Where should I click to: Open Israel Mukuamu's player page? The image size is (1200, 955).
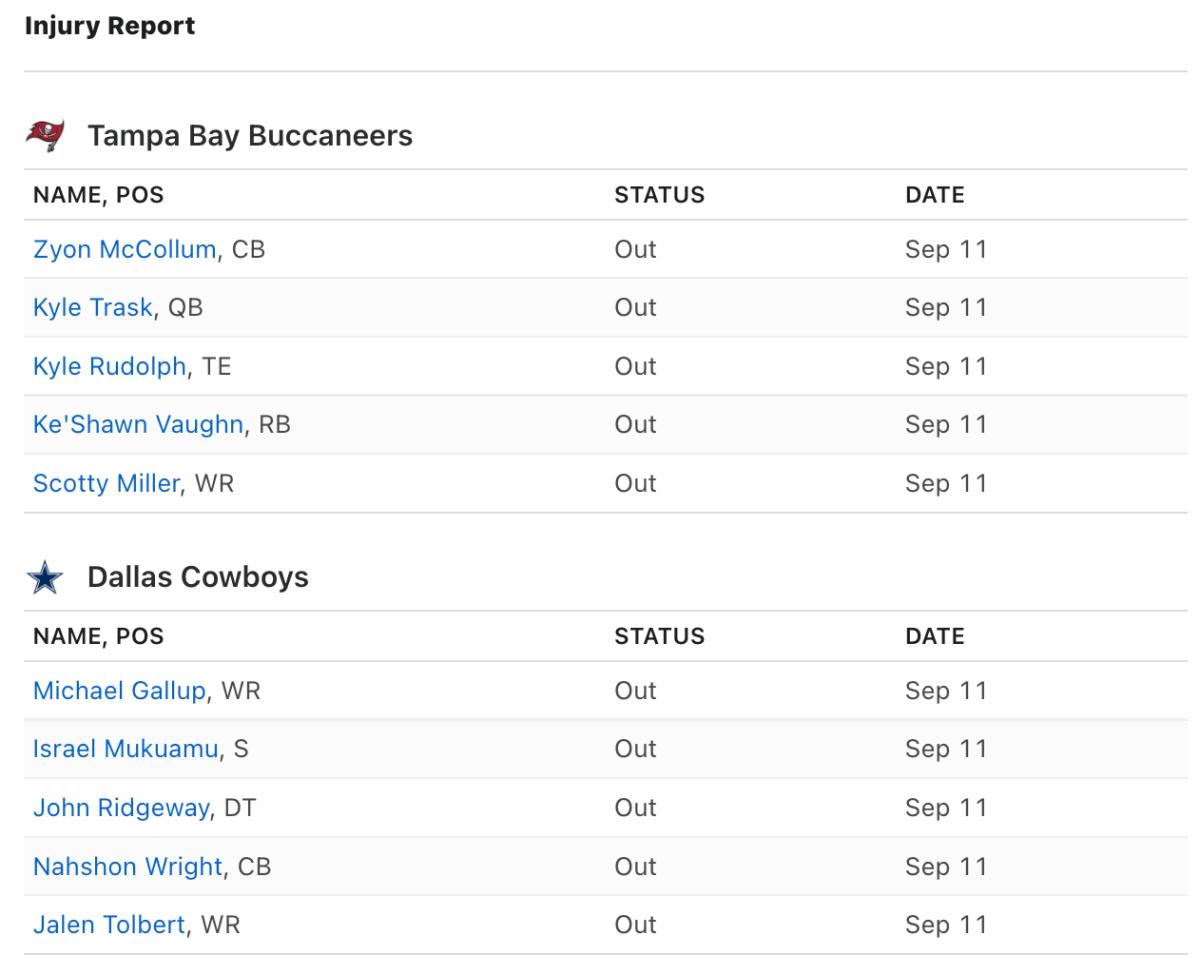[125, 749]
